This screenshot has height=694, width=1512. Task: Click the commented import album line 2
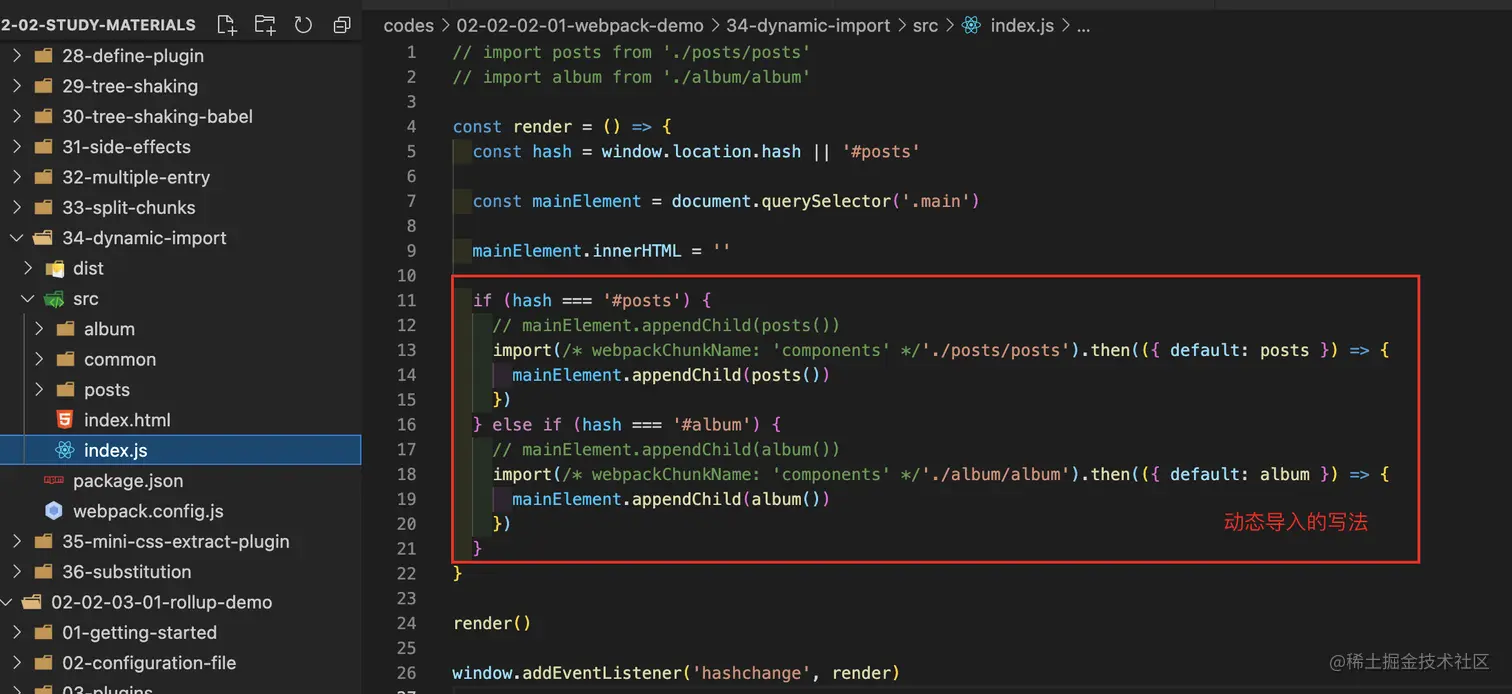coord(631,77)
